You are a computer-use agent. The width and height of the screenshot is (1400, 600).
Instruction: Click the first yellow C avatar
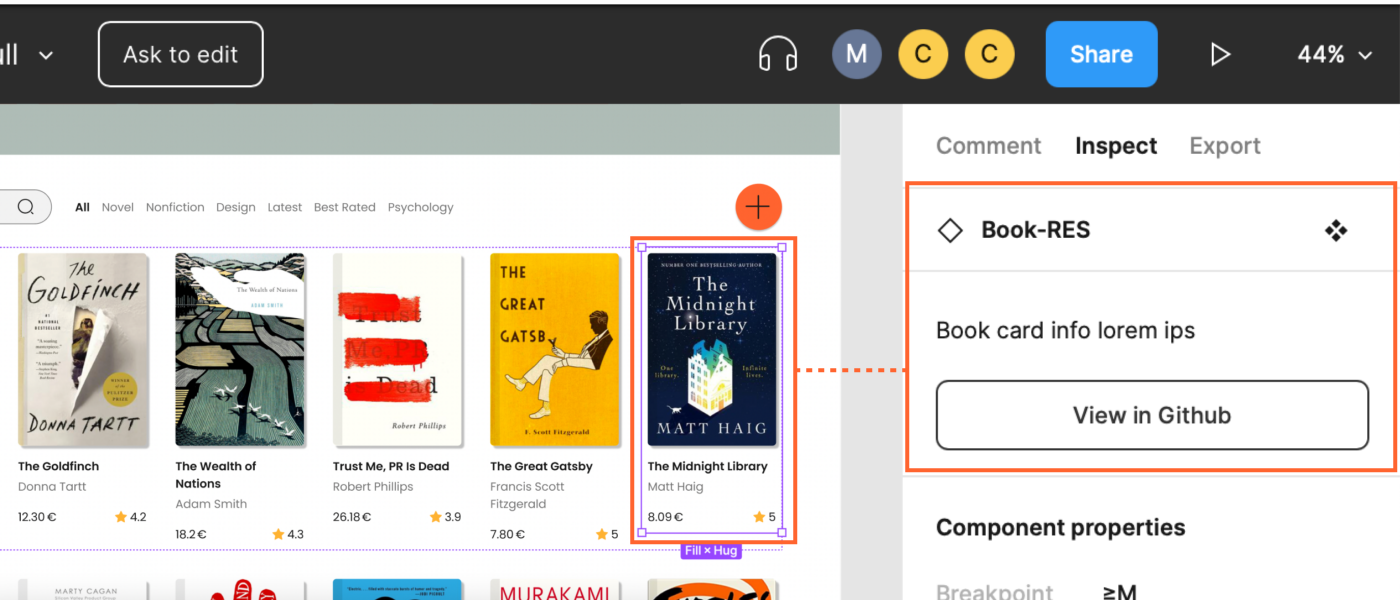pos(923,54)
